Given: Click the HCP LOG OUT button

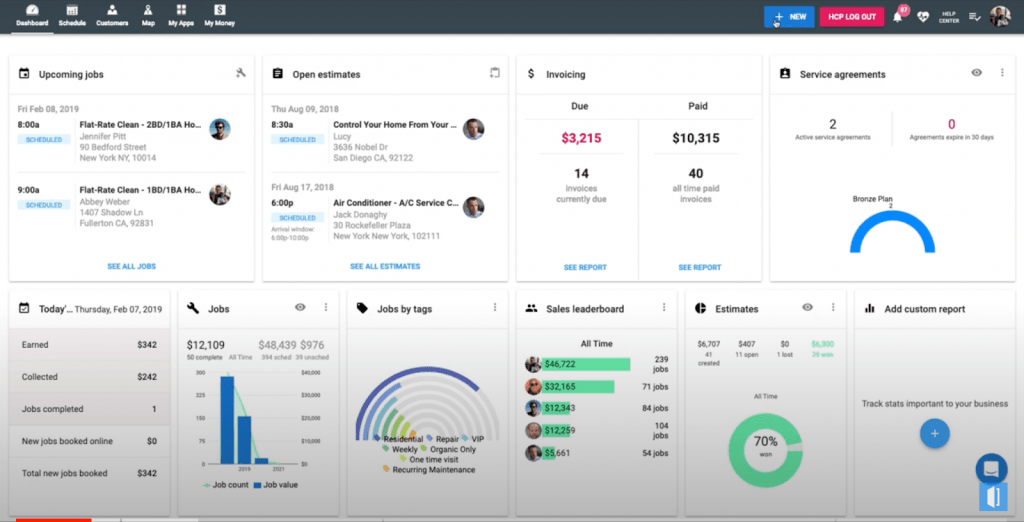Looking at the screenshot, I should [x=852, y=17].
